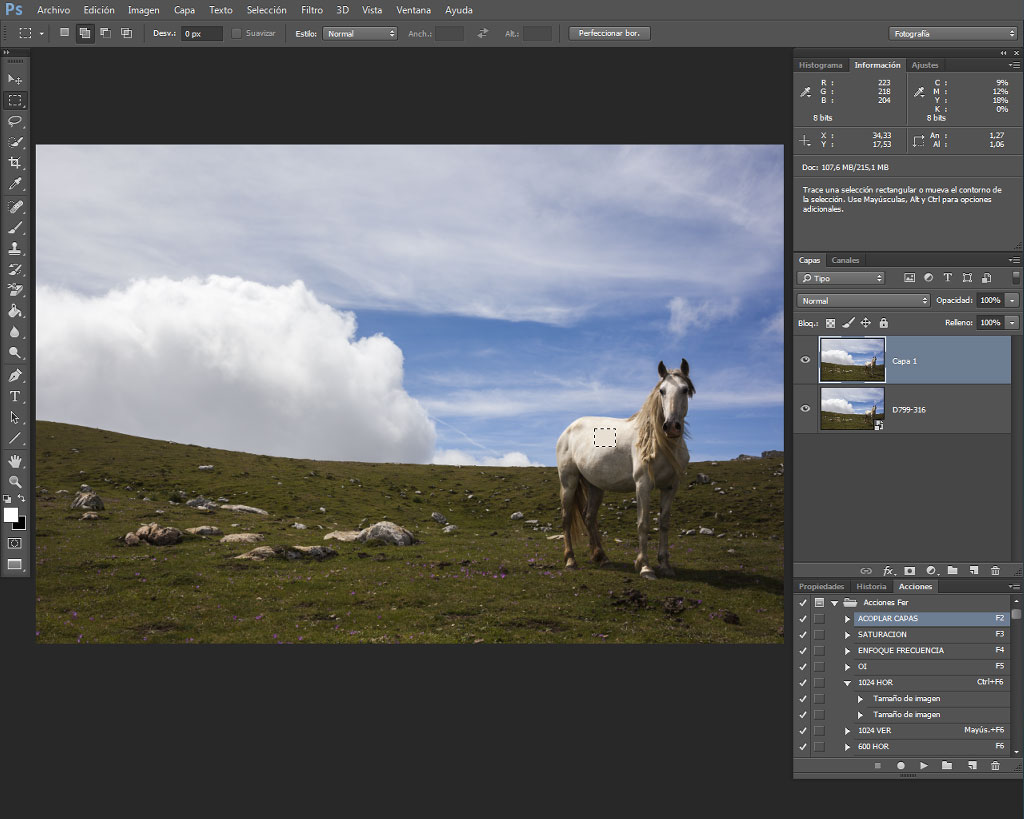Open the Imagen menu
Image resolution: width=1024 pixels, height=819 pixels.
tap(144, 10)
